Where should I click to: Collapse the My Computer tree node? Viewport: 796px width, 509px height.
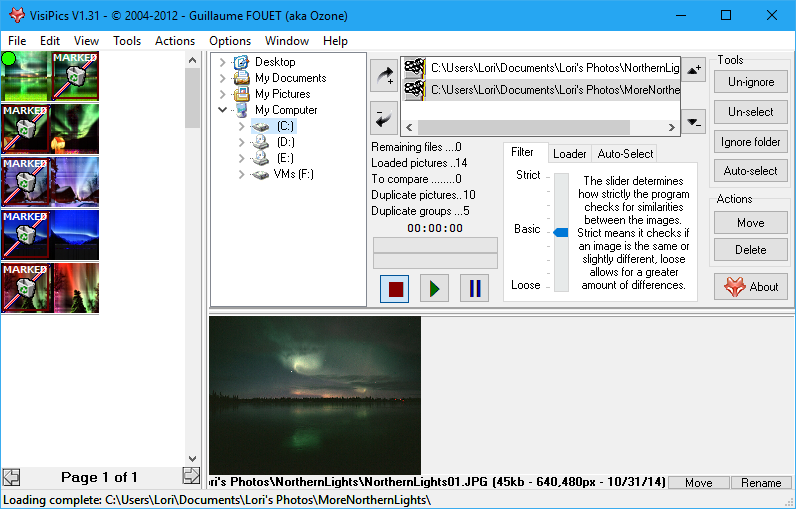[223, 110]
